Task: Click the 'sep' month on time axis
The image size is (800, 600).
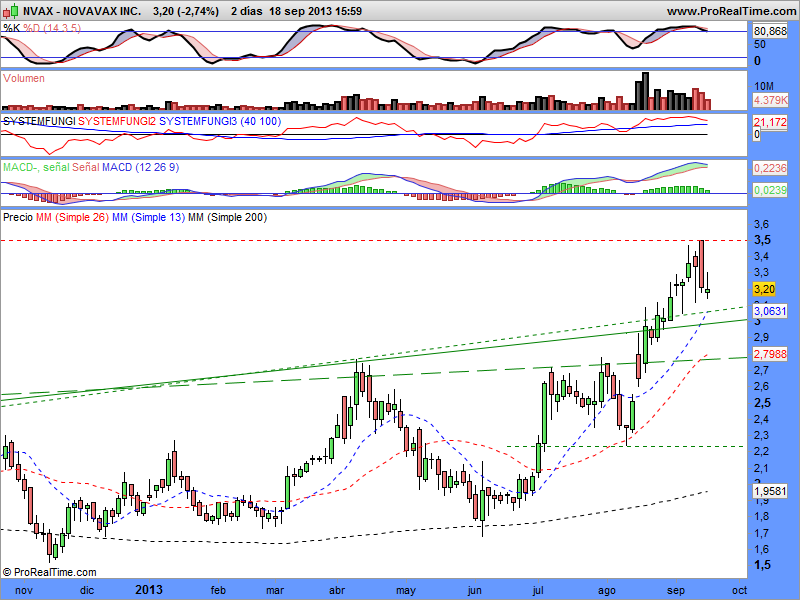Action: (x=676, y=591)
